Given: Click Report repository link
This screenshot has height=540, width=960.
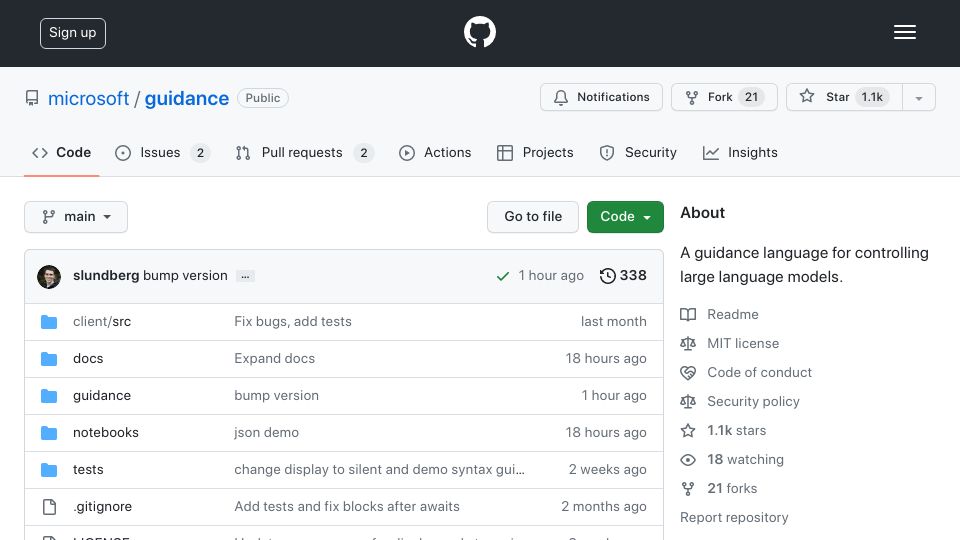Looking at the screenshot, I should click(734, 518).
